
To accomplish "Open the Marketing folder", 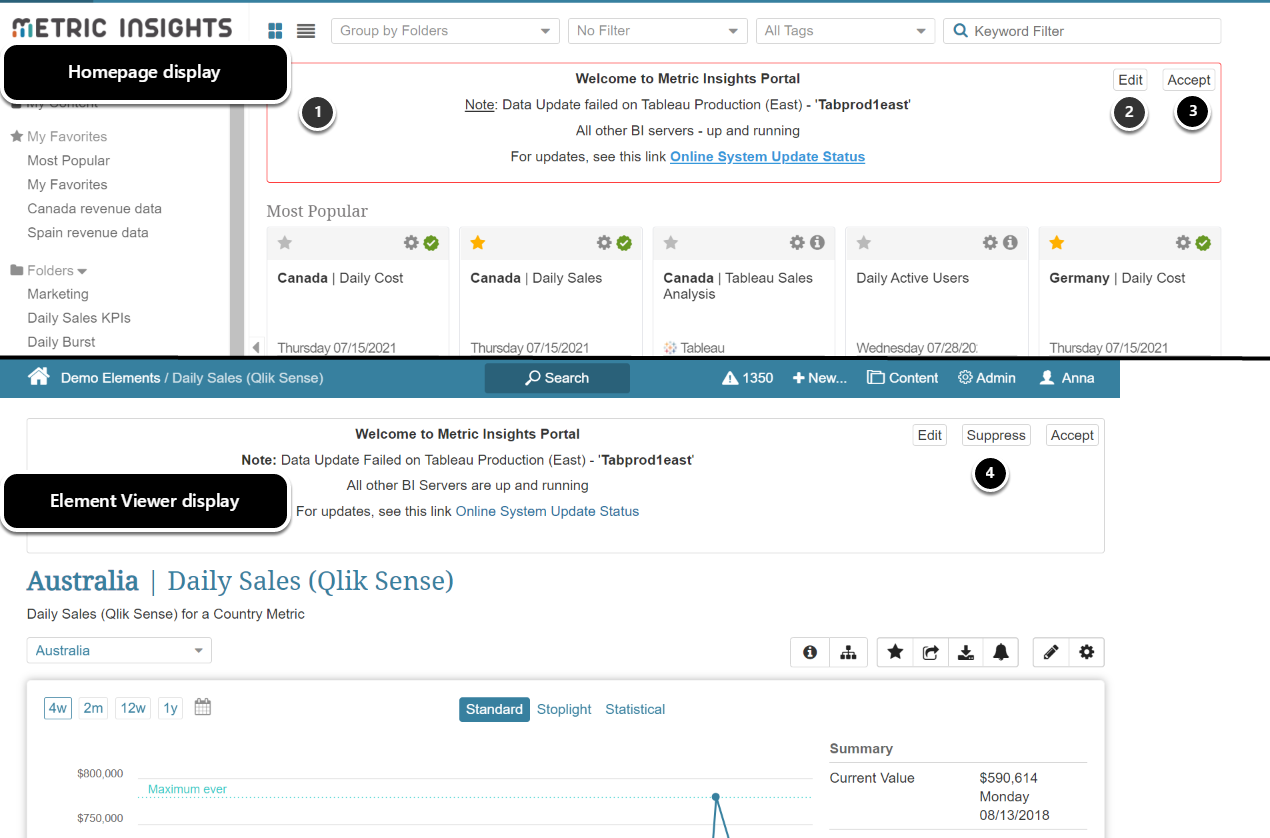I will coord(58,294).
